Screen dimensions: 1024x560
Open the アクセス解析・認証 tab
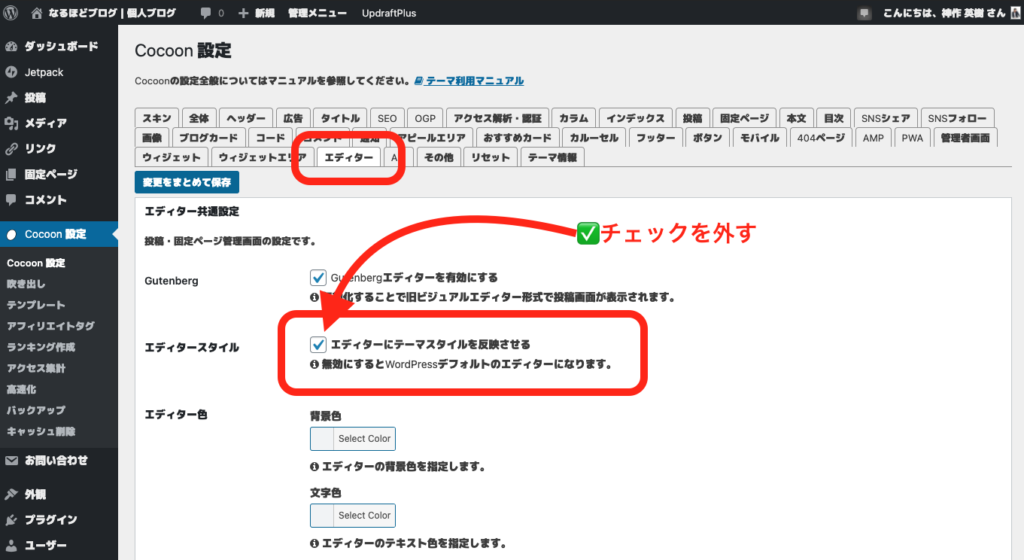pos(497,118)
